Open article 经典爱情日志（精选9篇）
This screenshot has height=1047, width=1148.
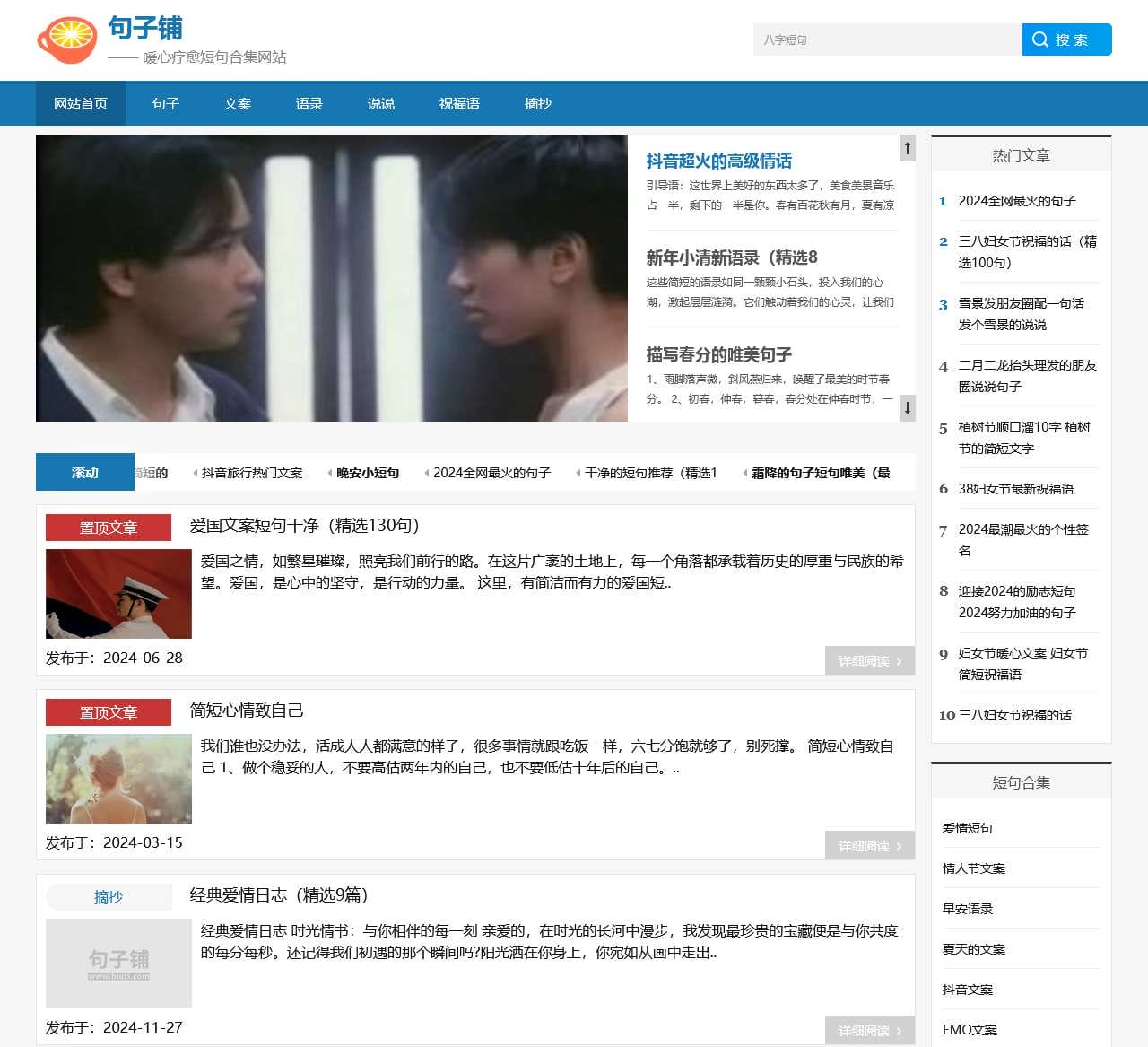click(279, 895)
